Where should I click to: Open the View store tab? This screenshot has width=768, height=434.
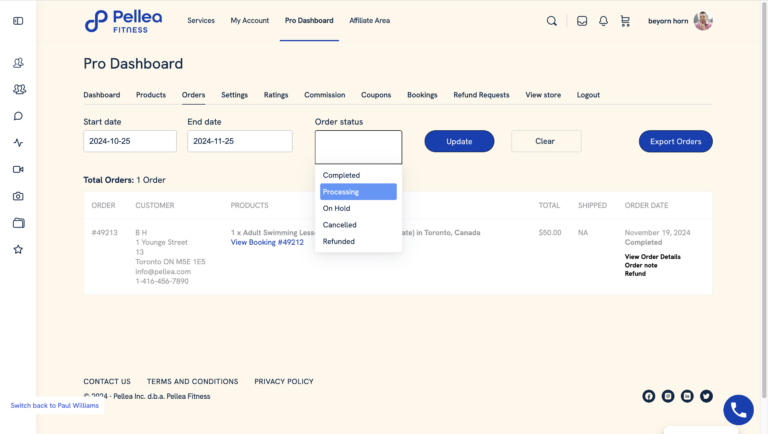pyautogui.click(x=543, y=95)
